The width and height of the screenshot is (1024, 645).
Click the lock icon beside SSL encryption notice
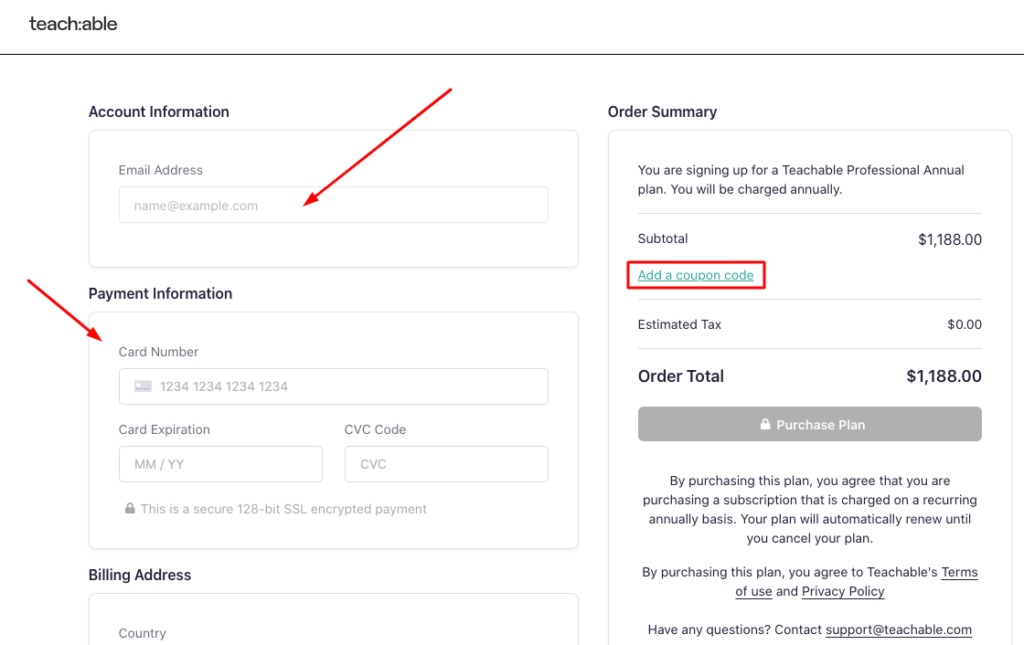(x=130, y=509)
